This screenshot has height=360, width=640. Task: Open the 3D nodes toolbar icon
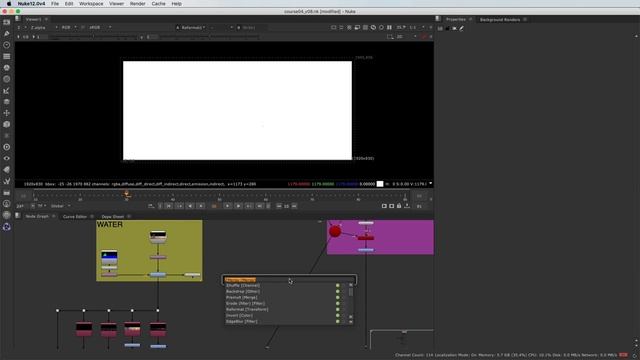[x=7, y=124]
